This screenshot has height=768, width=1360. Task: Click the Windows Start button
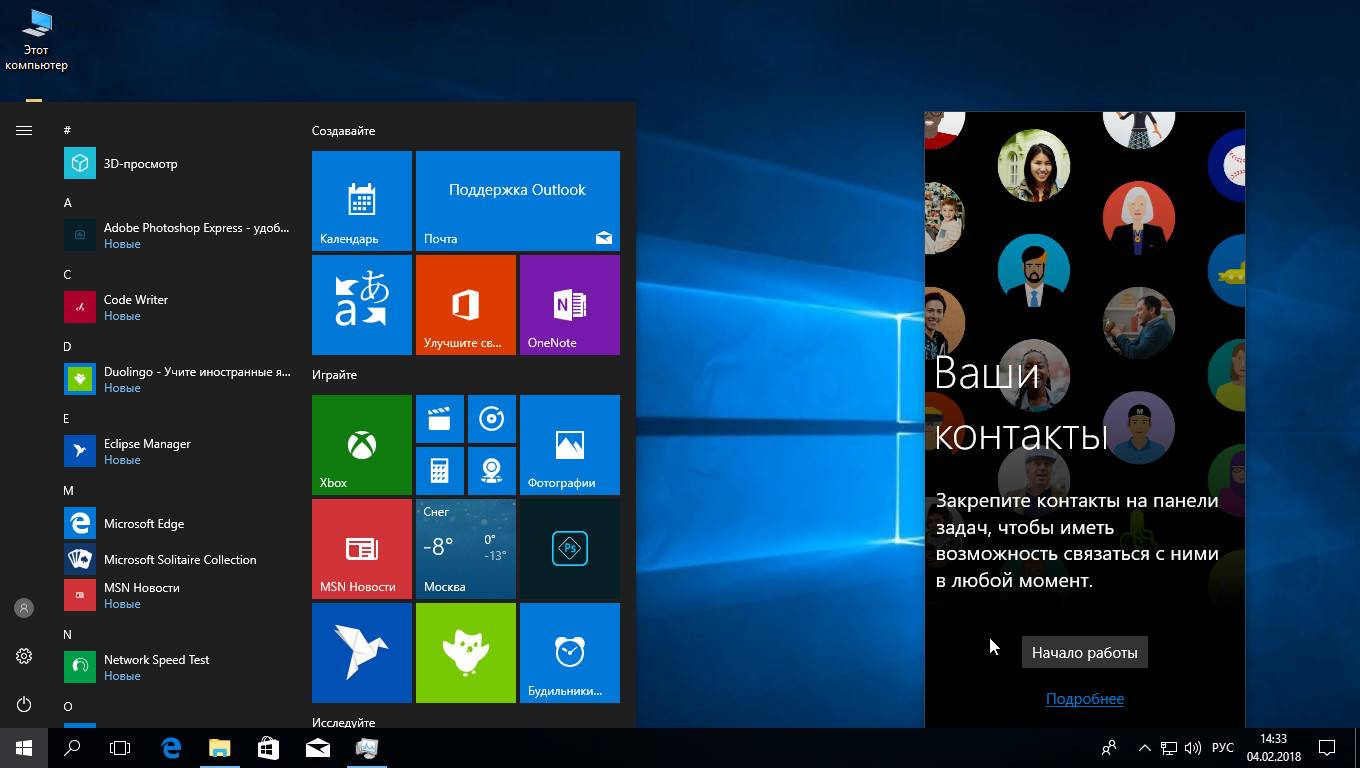click(x=24, y=748)
